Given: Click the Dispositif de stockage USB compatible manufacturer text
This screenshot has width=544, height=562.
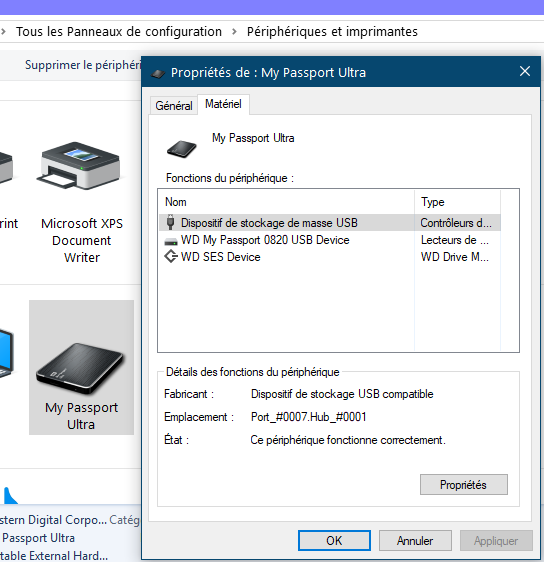Looking at the screenshot, I should [342, 394].
